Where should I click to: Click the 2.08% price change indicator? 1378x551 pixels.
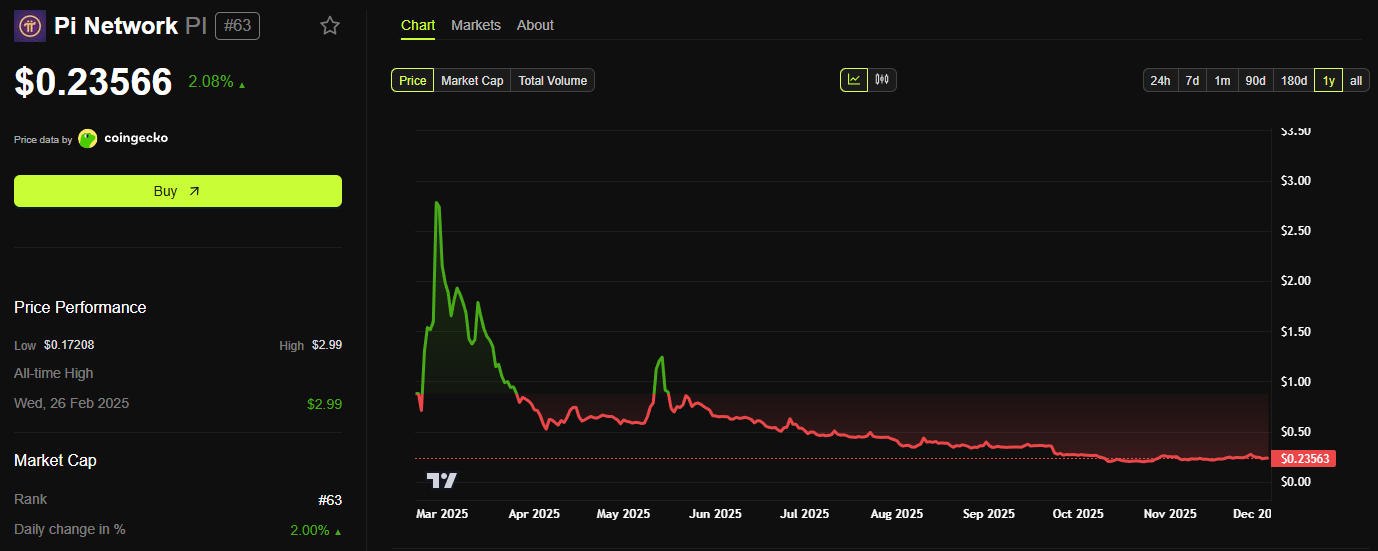point(217,82)
